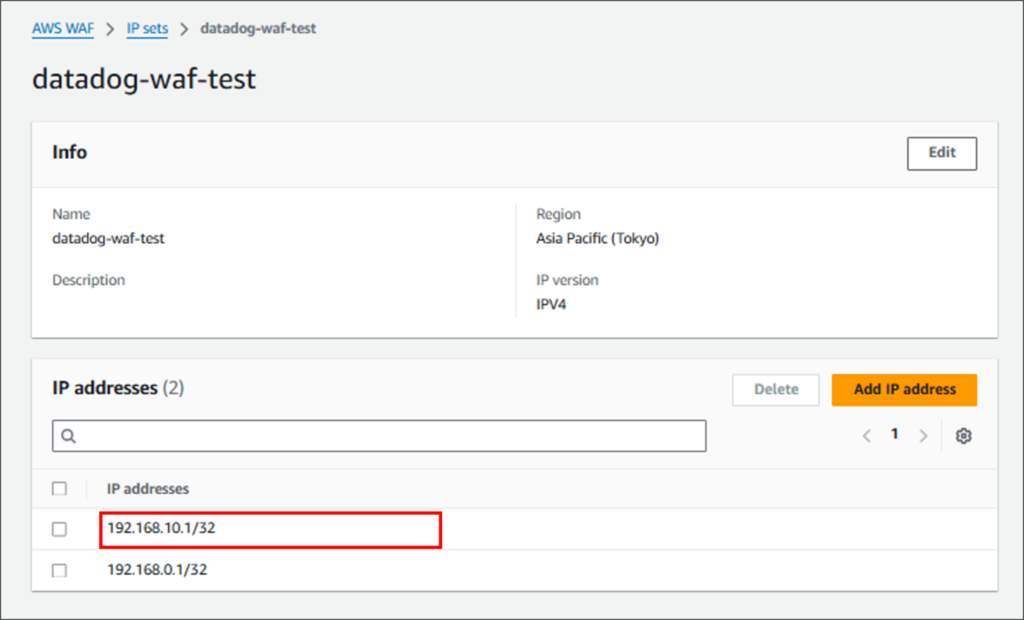The width and height of the screenshot is (1024, 620).
Task: Select page number 1 in pagination
Action: click(x=895, y=434)
